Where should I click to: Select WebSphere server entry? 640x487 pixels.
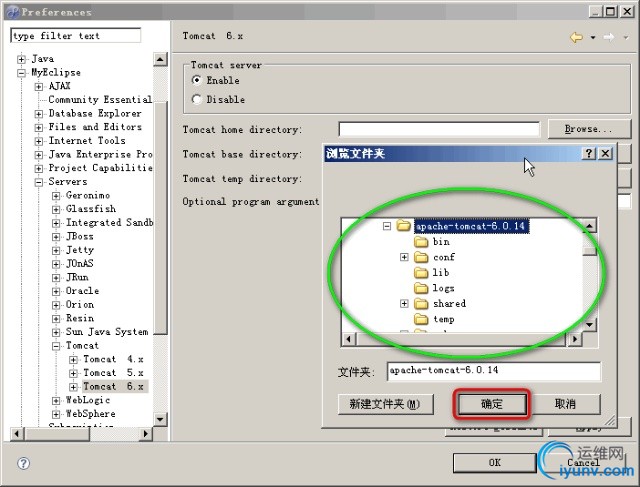pos(91,414)
